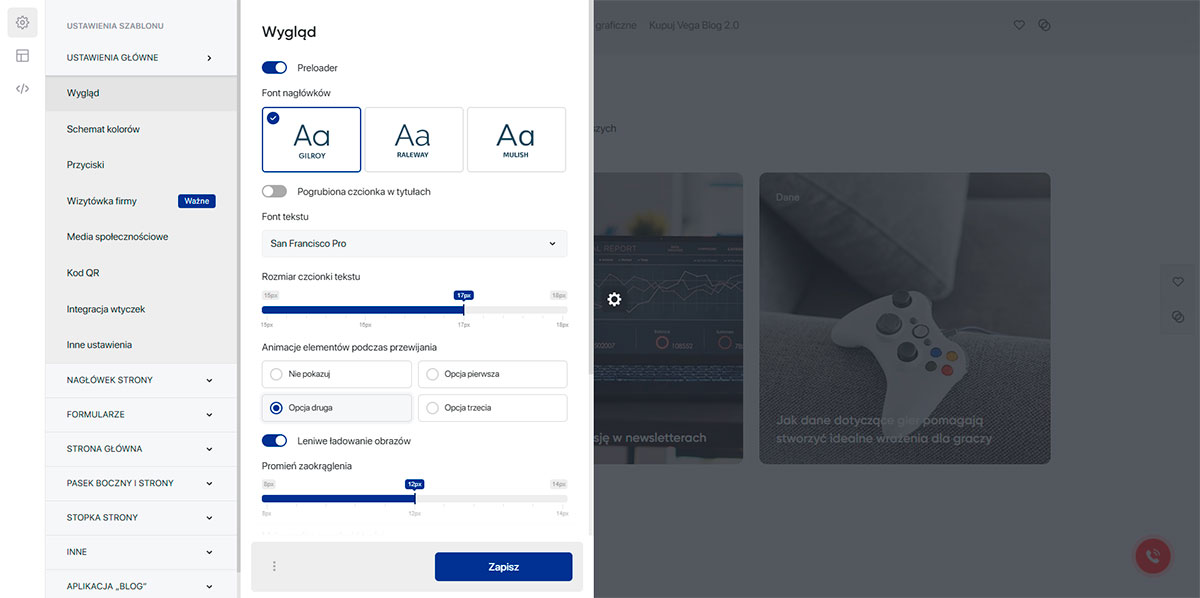Click the settings gear icon in left rail
This screenshot has height=598, width=1200.
pyautogui.click(x=22, y=22)
